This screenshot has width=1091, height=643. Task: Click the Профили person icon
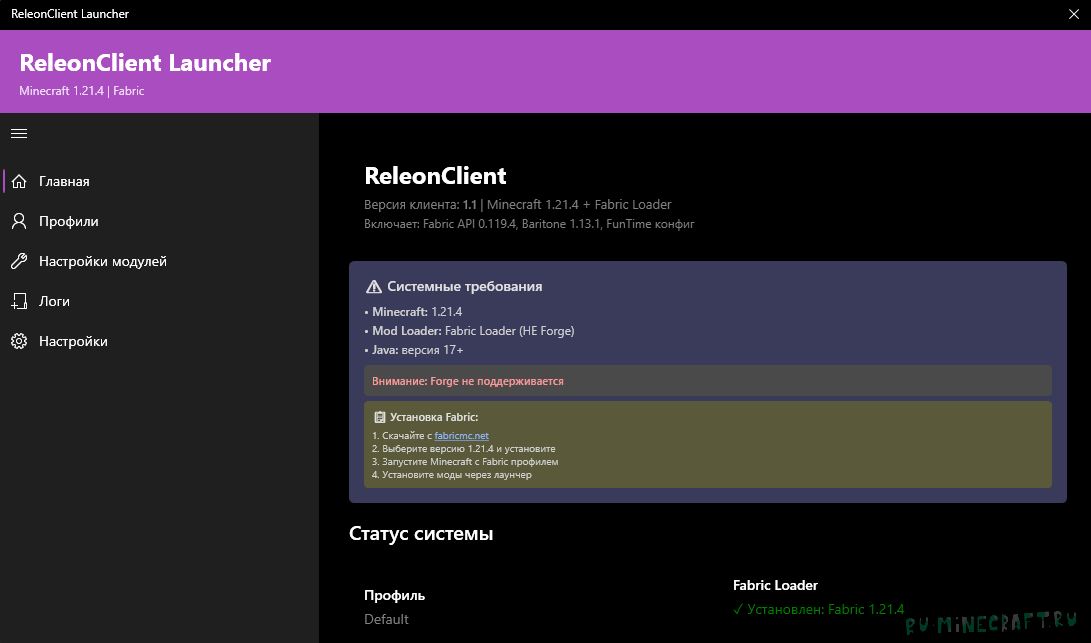tap(18, 221)
